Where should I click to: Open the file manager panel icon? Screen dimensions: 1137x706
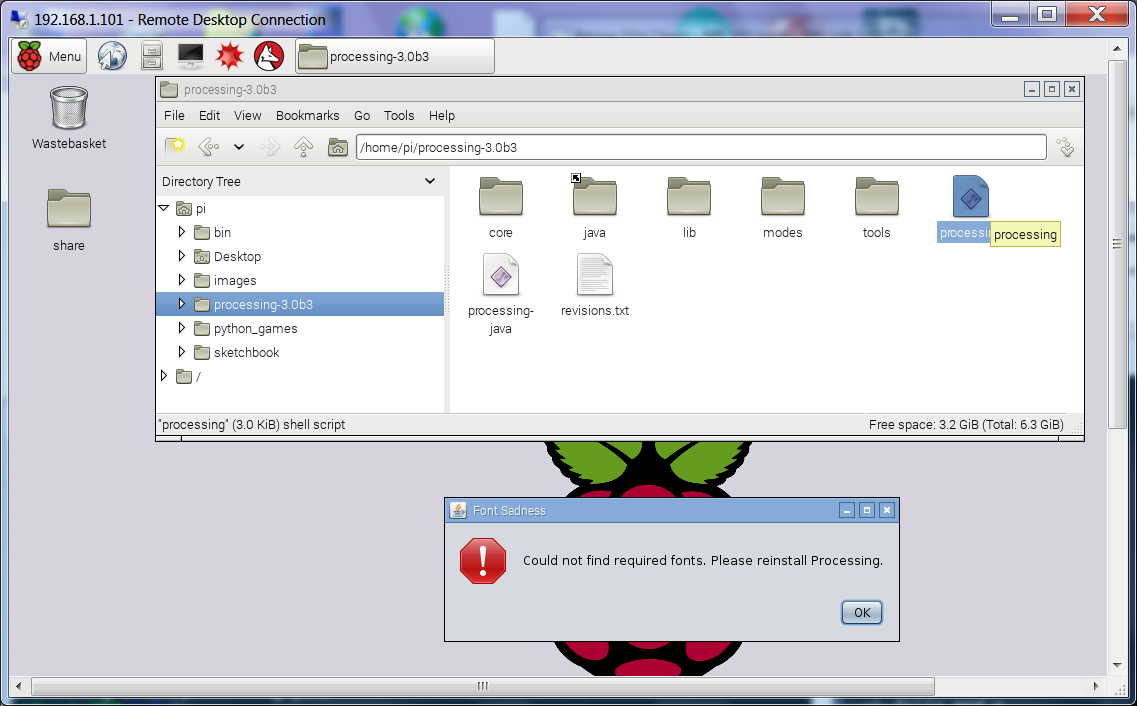click(151, 57)
